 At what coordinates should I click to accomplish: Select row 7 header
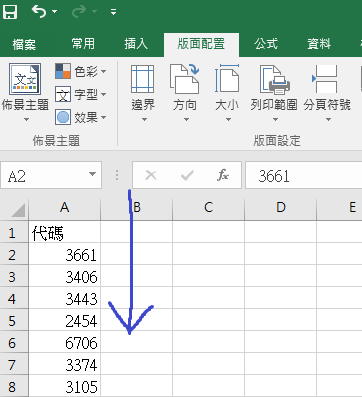pyautogui.click(x=14, y=364)
